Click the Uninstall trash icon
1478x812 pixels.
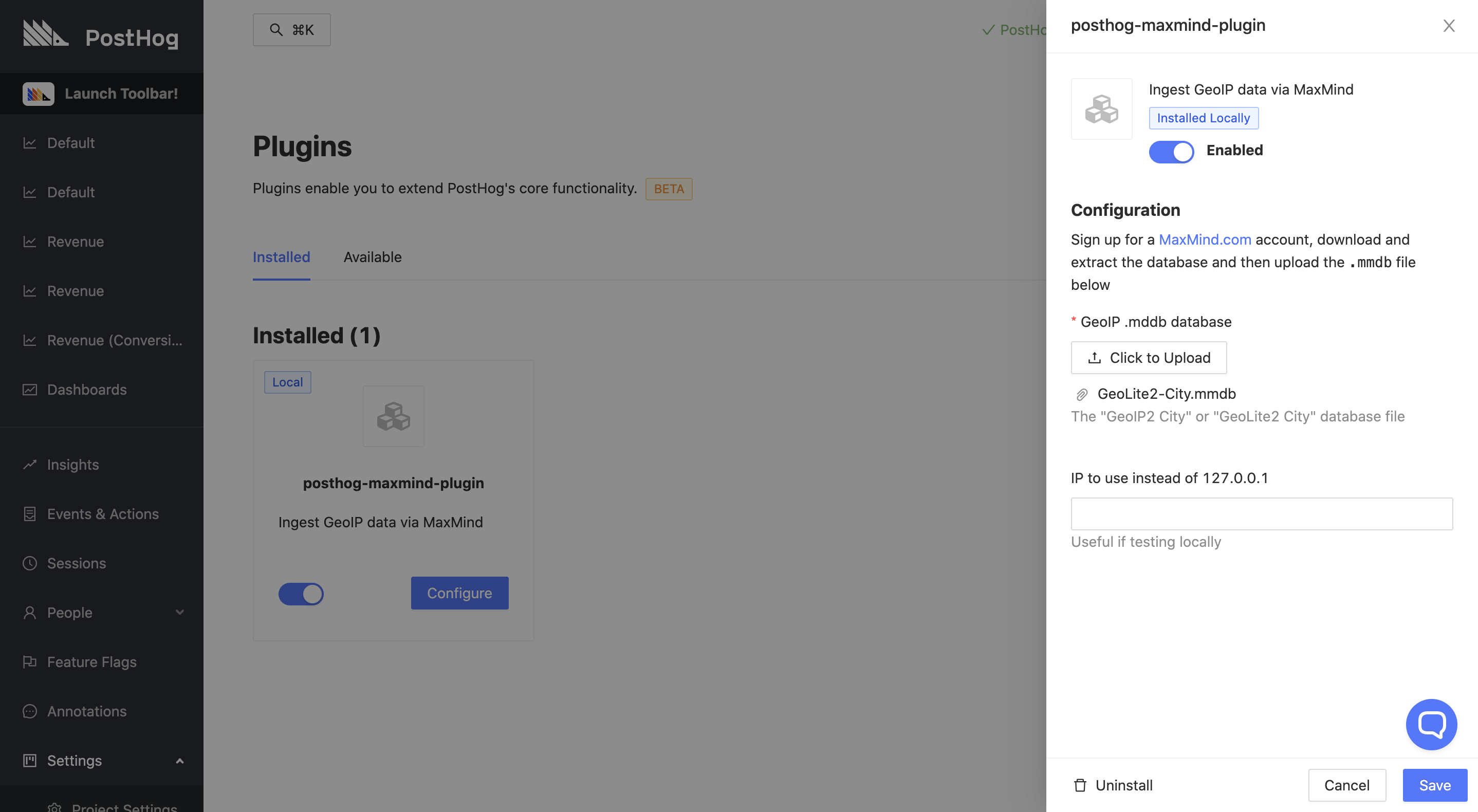[1081, 785]
